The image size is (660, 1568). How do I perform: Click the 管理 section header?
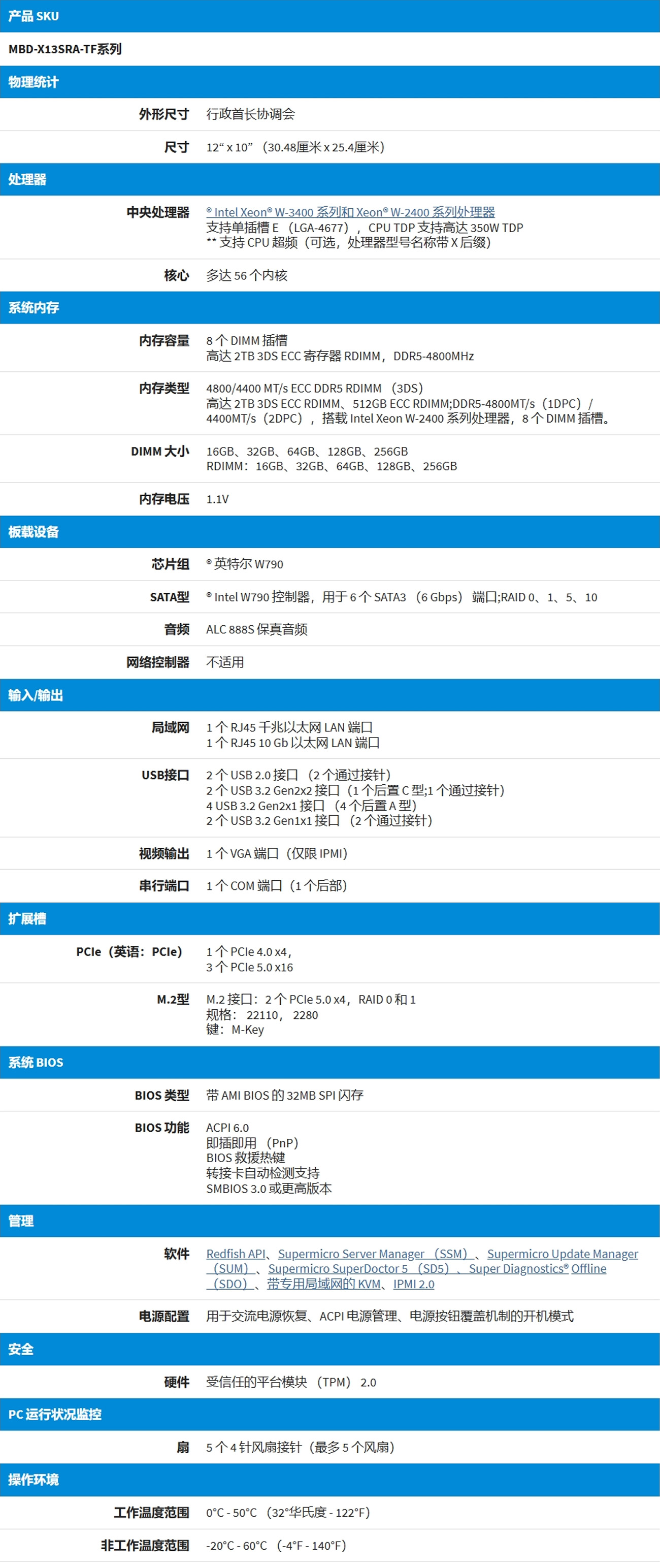(21, 1221)
